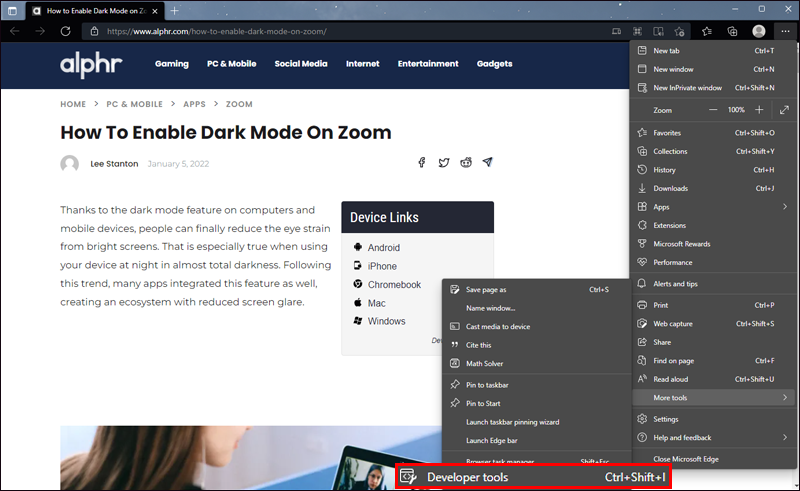Screen dimensions: 800x491
Task: Expand the Help and feedback submenu
Action: coord(714,437)
